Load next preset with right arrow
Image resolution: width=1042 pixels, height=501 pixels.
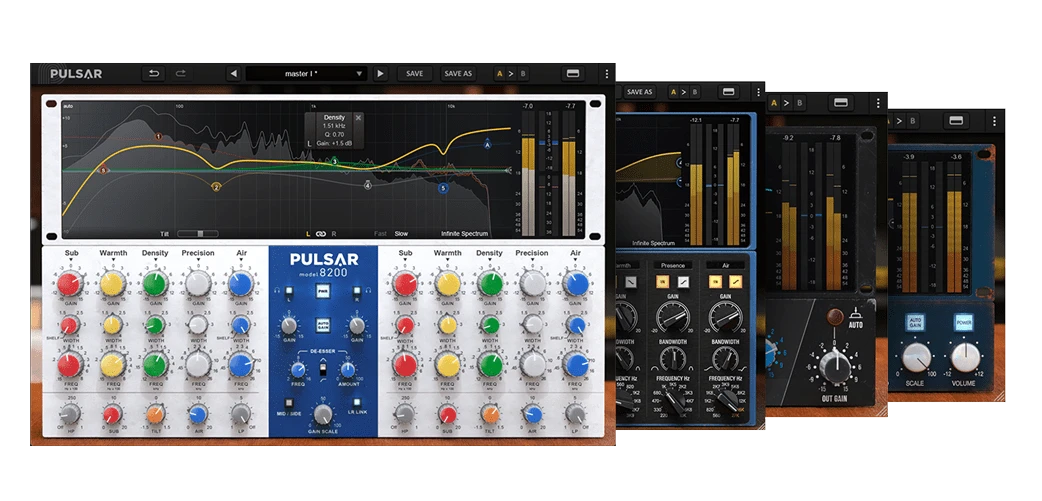(380, 73)
